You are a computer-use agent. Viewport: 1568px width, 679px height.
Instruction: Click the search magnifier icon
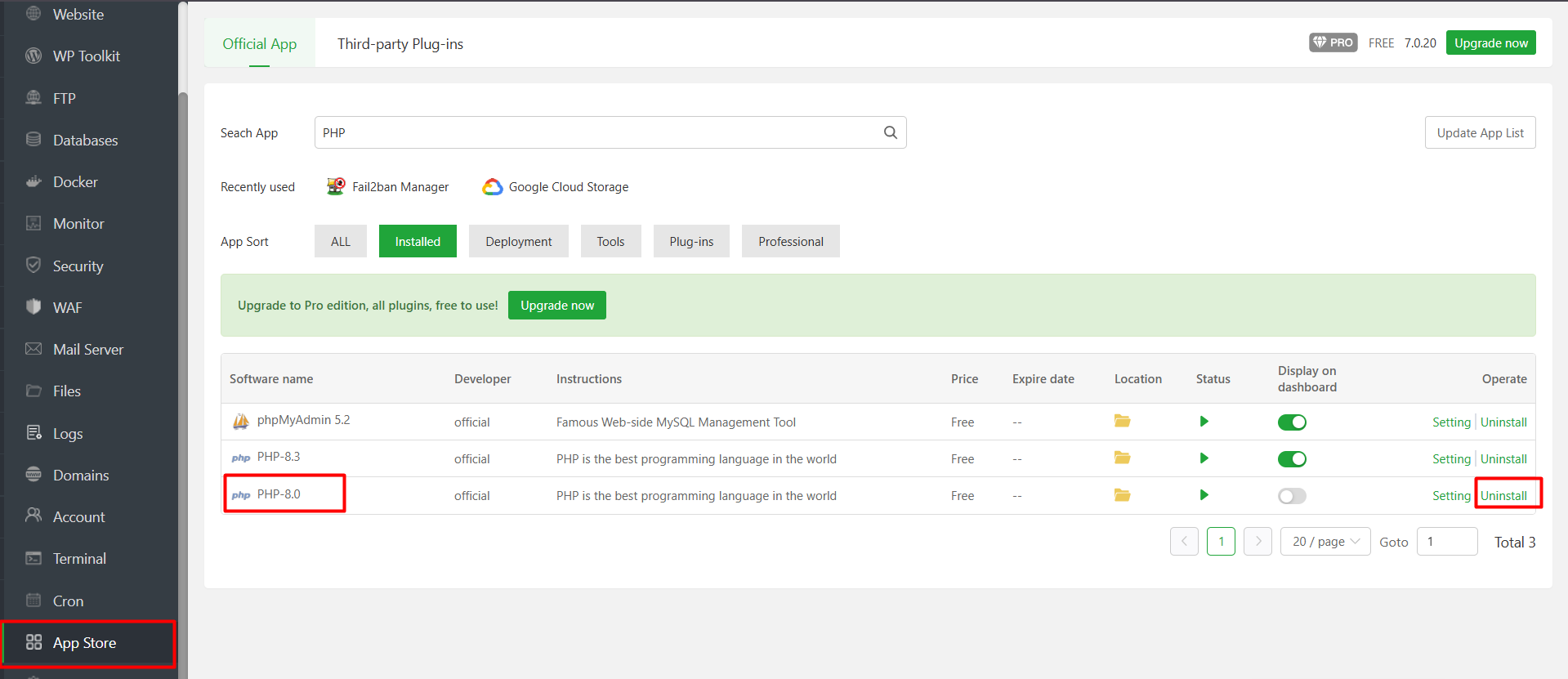[x=891, y=132]
